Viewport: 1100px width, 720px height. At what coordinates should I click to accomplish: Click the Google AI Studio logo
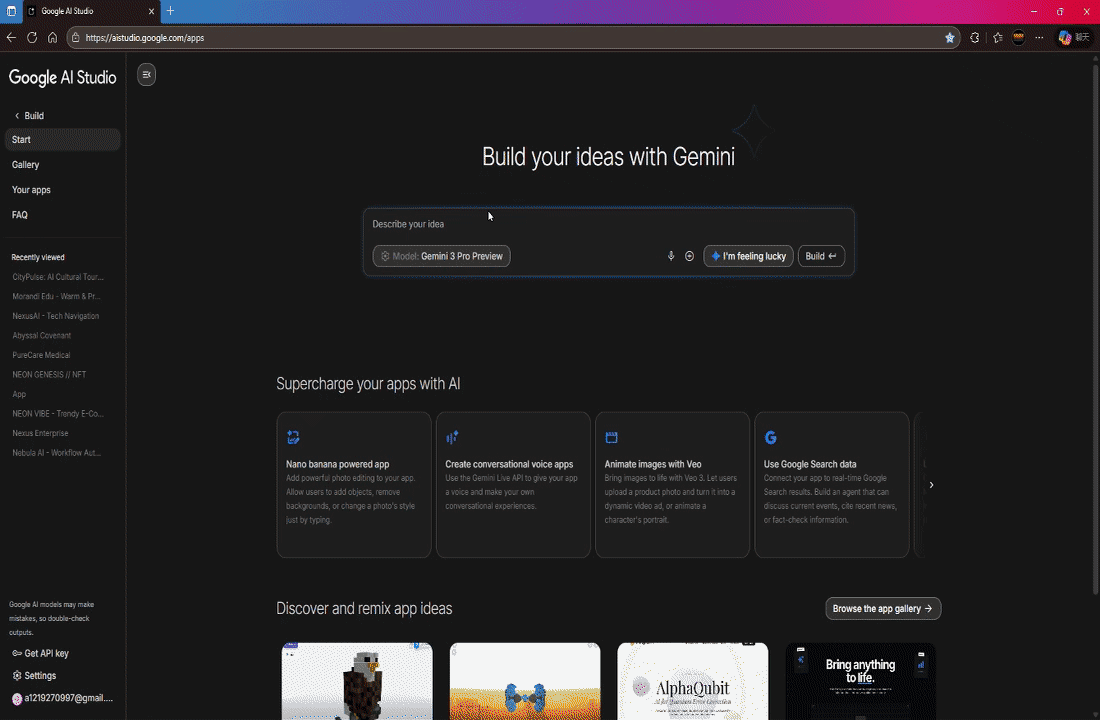(62, 77)
